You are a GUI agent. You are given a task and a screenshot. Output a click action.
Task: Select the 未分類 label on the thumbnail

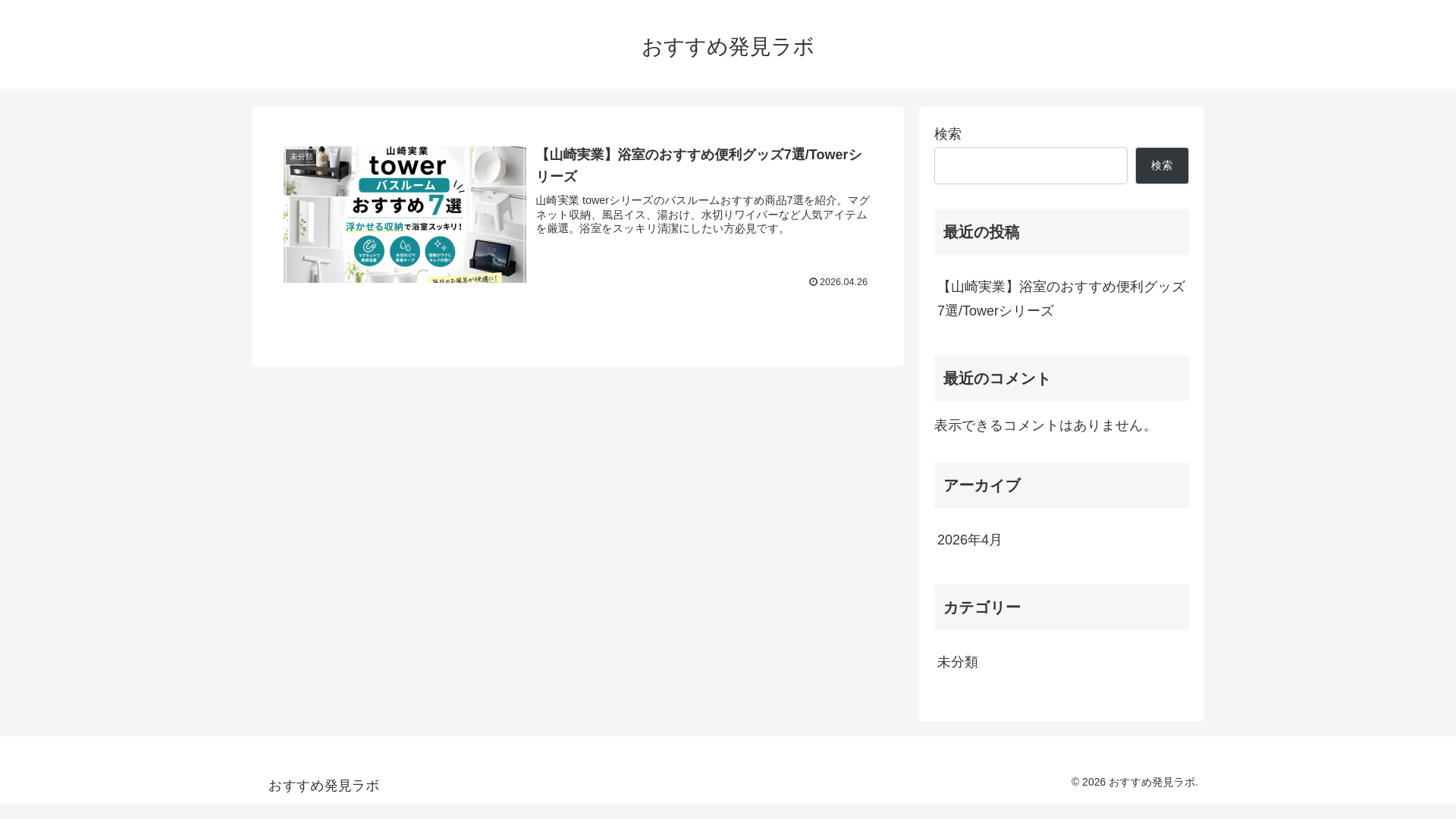(x=301, y=157)
